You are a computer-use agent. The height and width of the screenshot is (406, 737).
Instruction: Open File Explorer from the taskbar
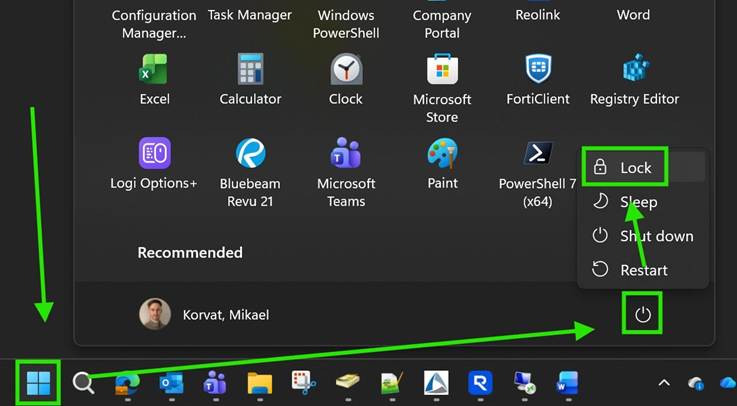click(260, 383)
